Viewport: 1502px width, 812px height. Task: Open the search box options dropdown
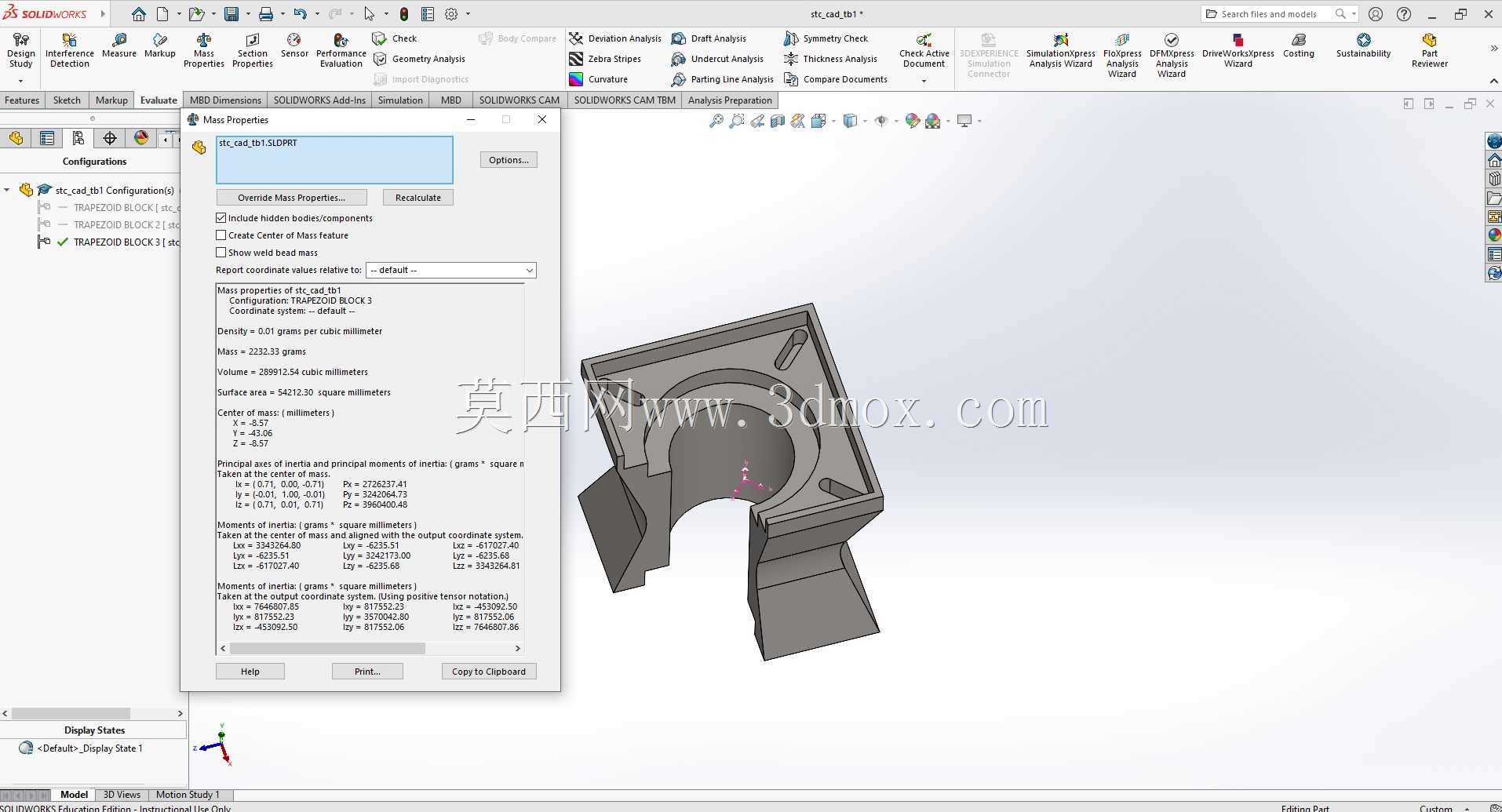[1354, 14]
